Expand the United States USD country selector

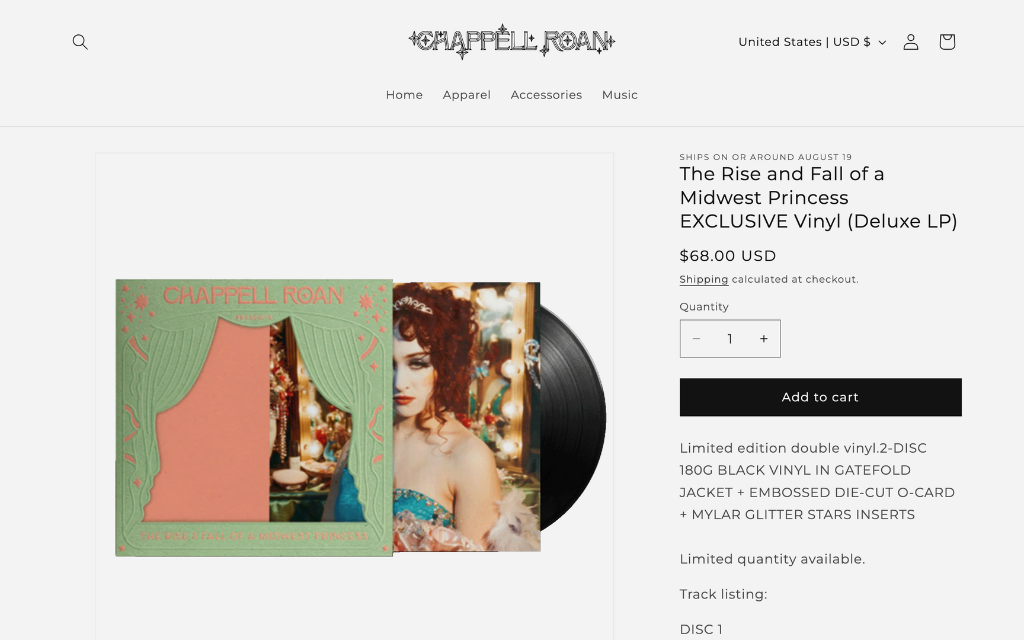point(812,42)
